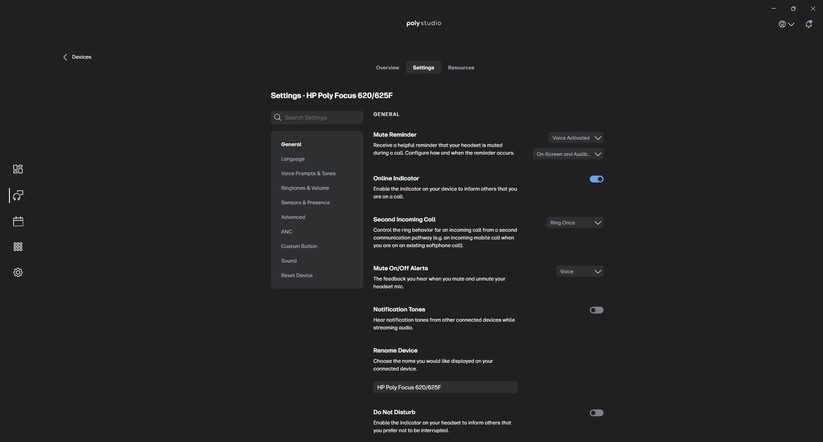
Task: Open the user account menu icon
Action: point(786,24)
